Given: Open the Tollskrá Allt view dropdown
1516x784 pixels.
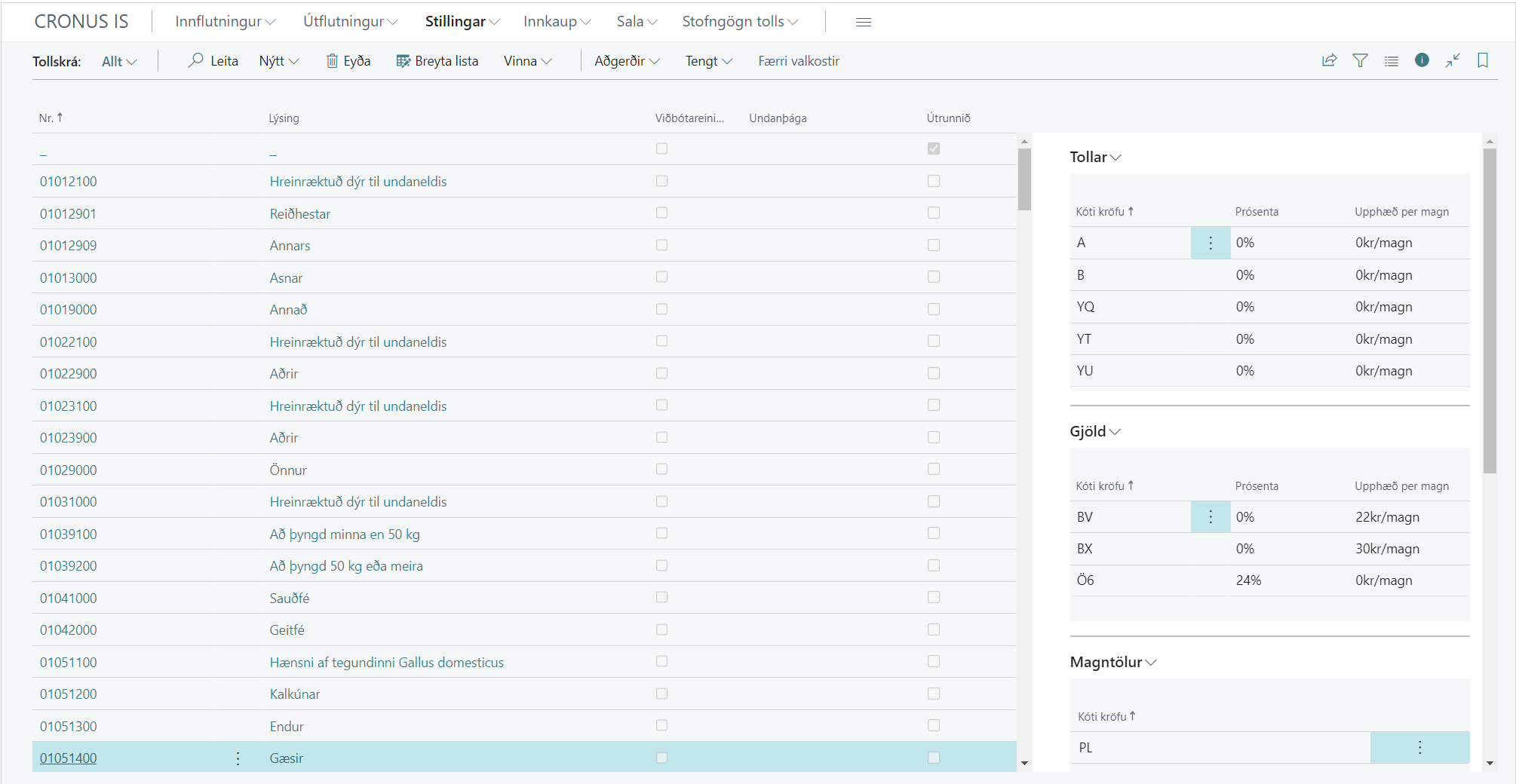Looking at the screenshot, I should tap(119, 62).
